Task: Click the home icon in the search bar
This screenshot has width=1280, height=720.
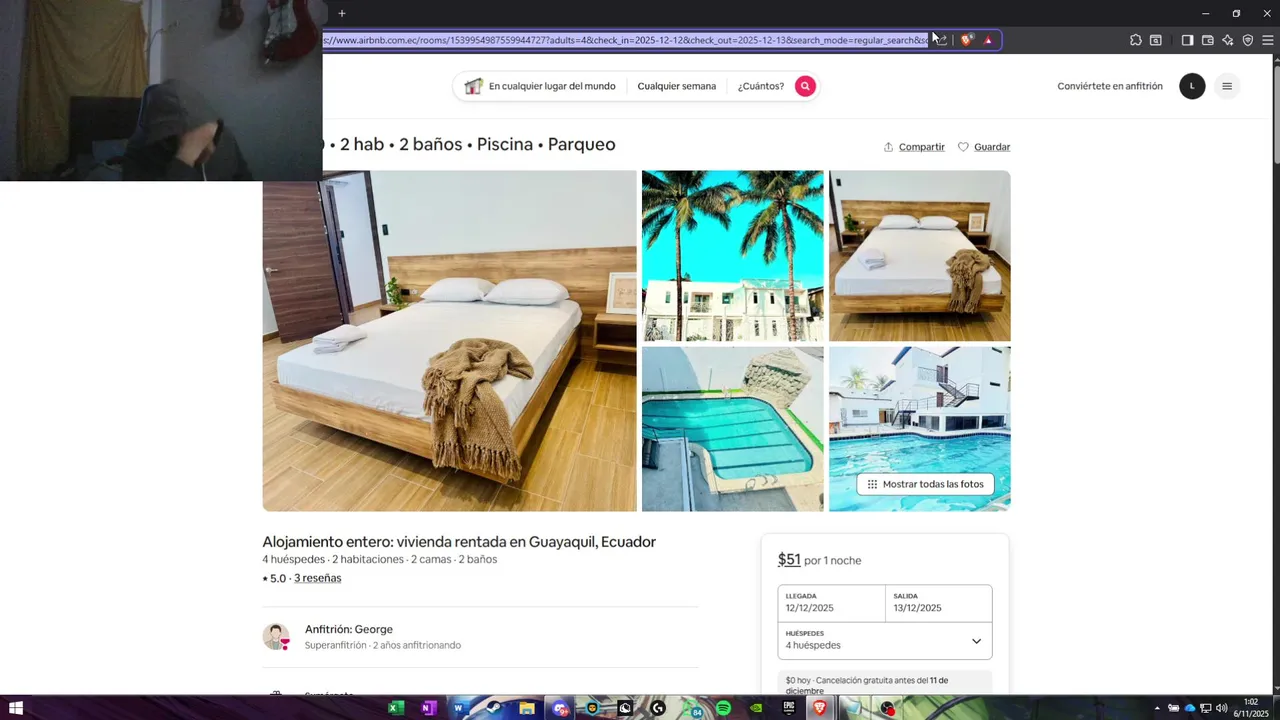Action: [x=473, y=86]
